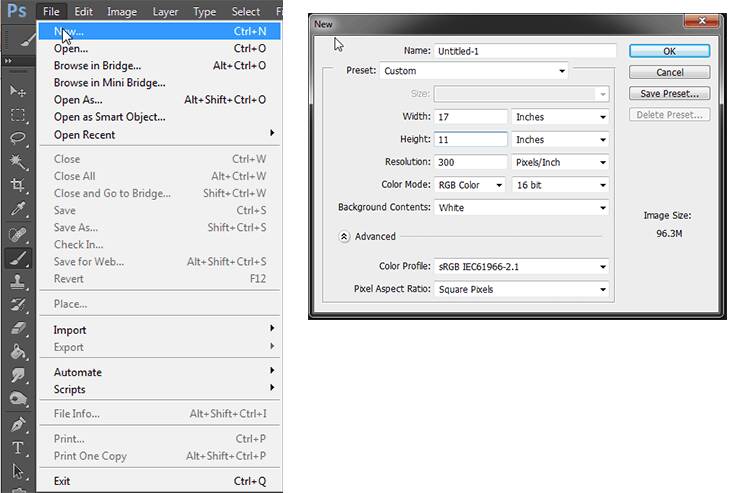The height and width of the screenshot is (493, 740).
Task: Open the Height units Inches dropdown
Action: point(560,140)
